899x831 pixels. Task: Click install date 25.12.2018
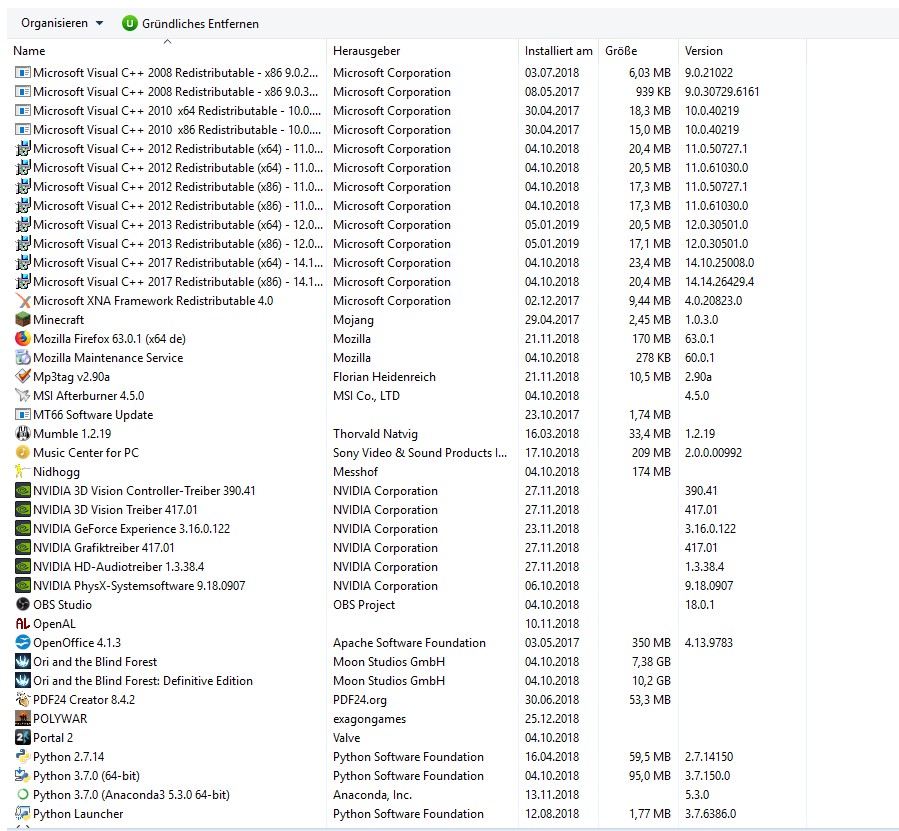[552, 718]
